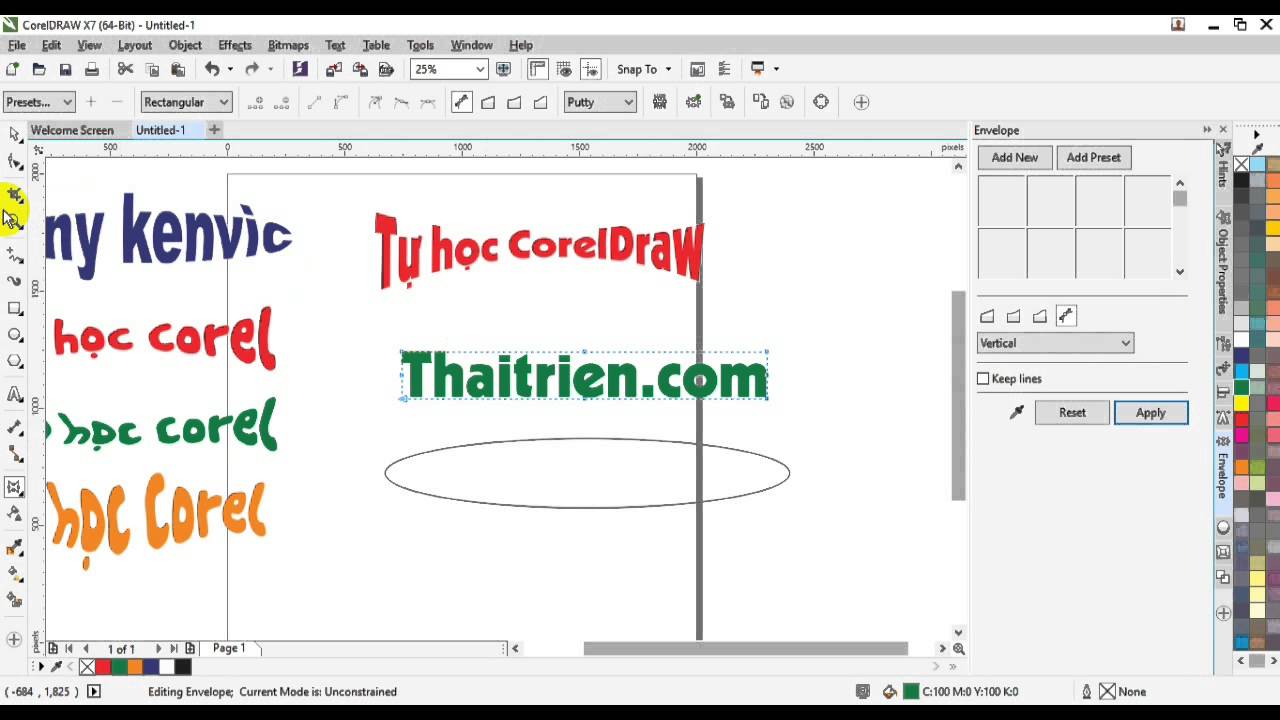Open the zoom level 25% dropdown
The height and width of the screenshot is (720, 1280).
[x=480, y=69]
